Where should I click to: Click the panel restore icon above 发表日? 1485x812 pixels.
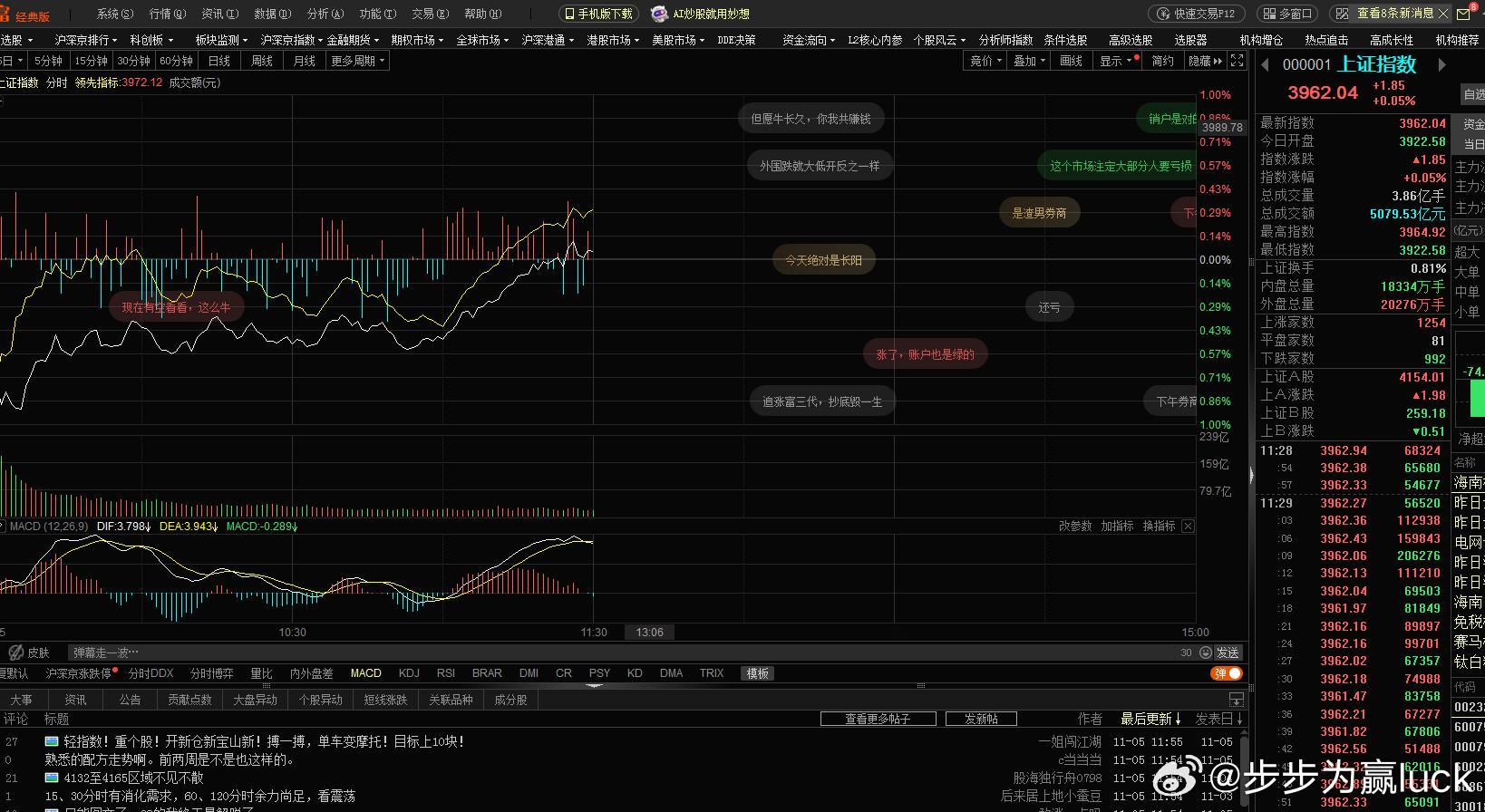click(x=1236, y=700)
